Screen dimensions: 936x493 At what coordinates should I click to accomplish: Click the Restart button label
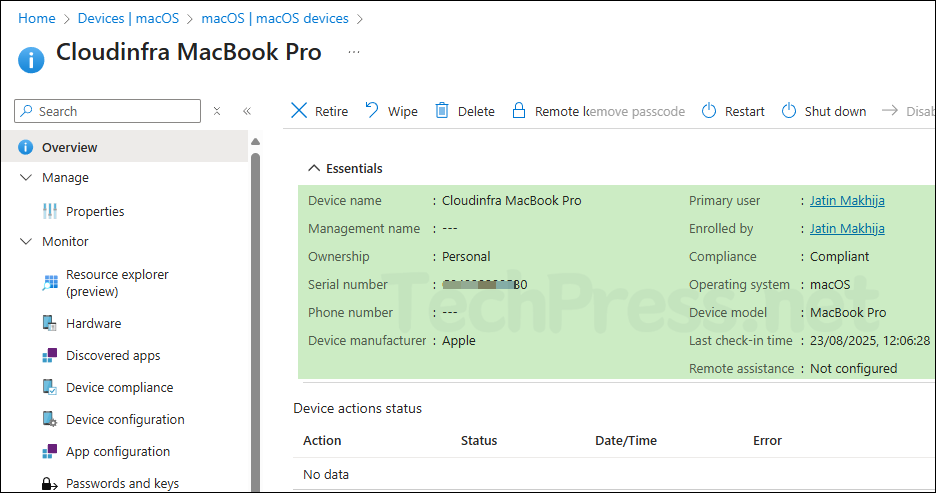pyautogui.click(x=744, y=112)
